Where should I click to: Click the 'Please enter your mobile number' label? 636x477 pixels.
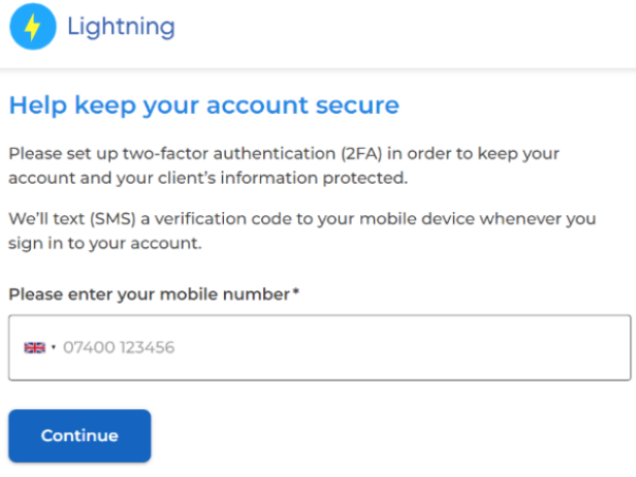pos(149,294)
